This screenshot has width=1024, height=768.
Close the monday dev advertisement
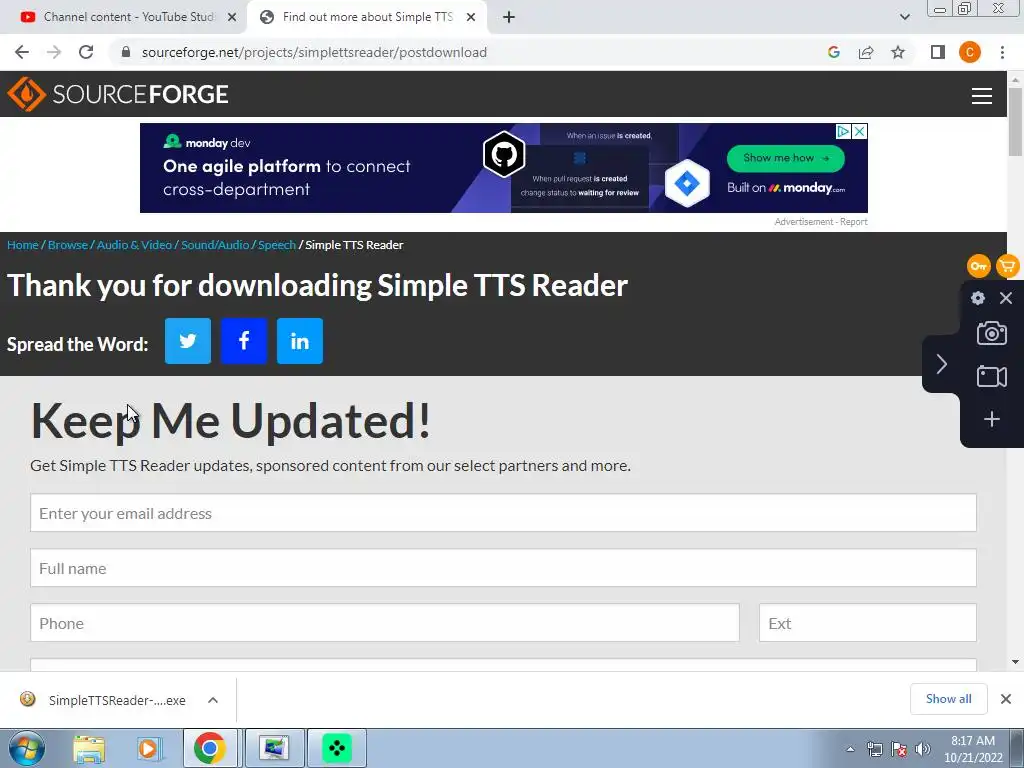pyautogui.click(x=860, y=131)
